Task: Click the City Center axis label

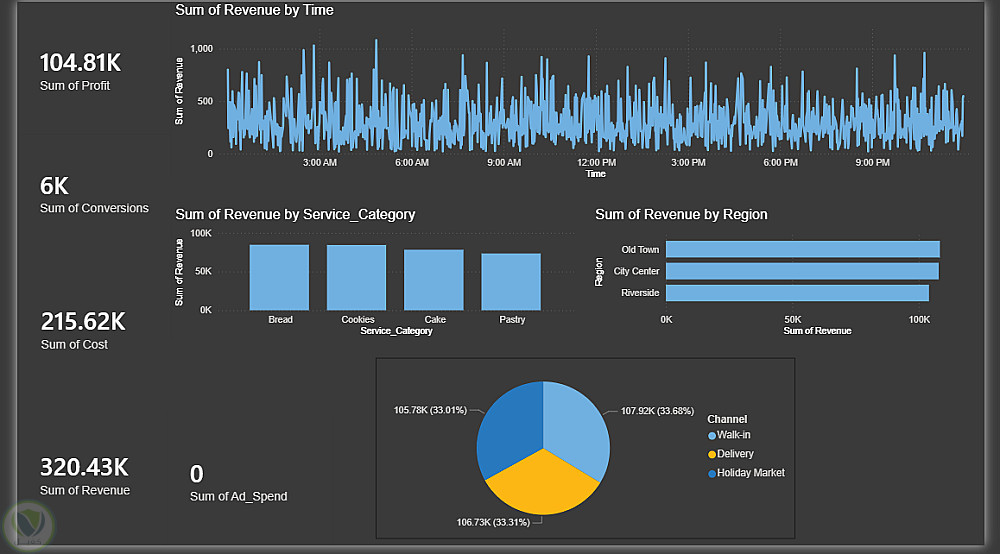Action: click(x=636, y=271)
